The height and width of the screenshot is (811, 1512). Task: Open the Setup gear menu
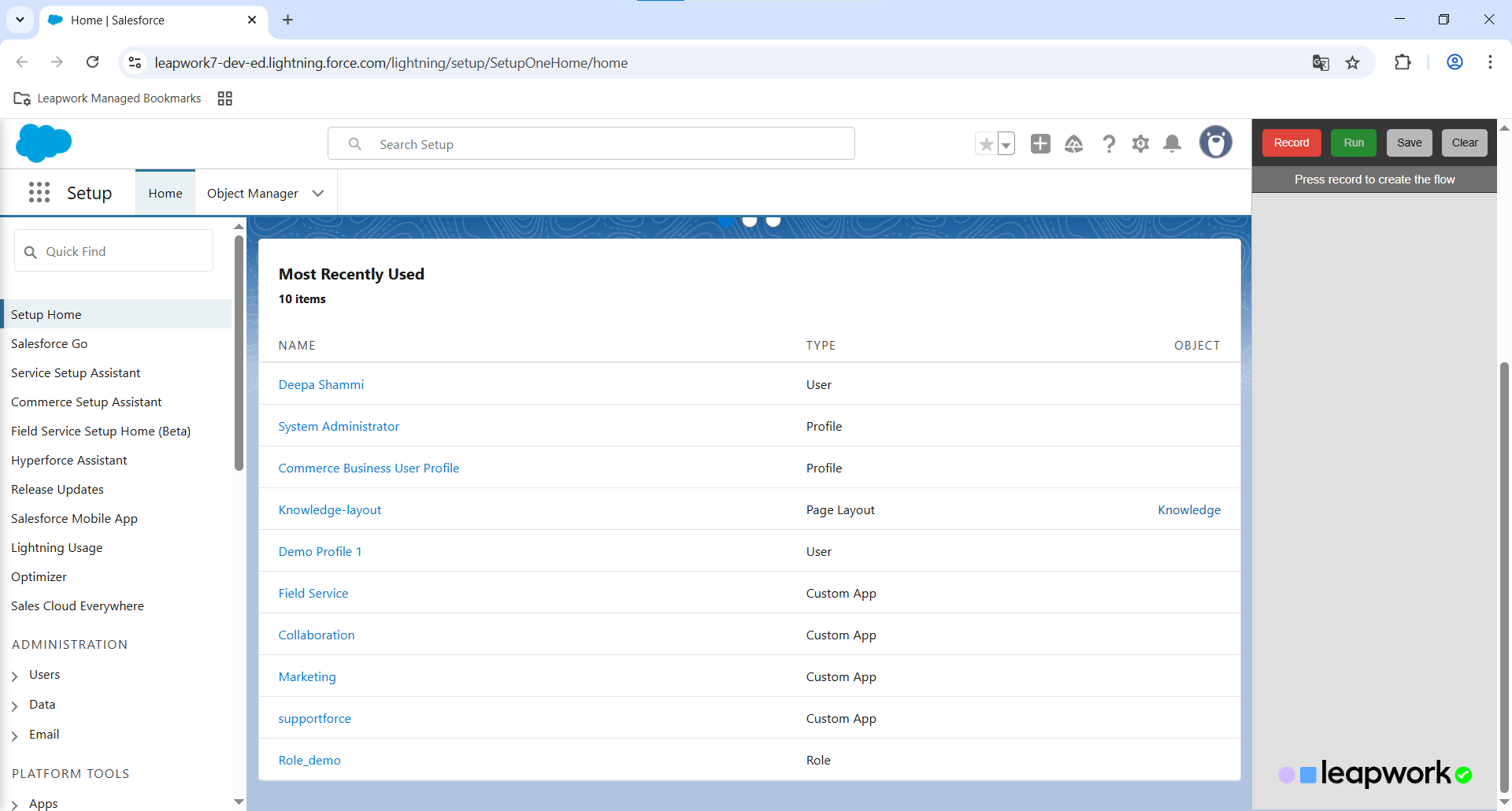1140,143
